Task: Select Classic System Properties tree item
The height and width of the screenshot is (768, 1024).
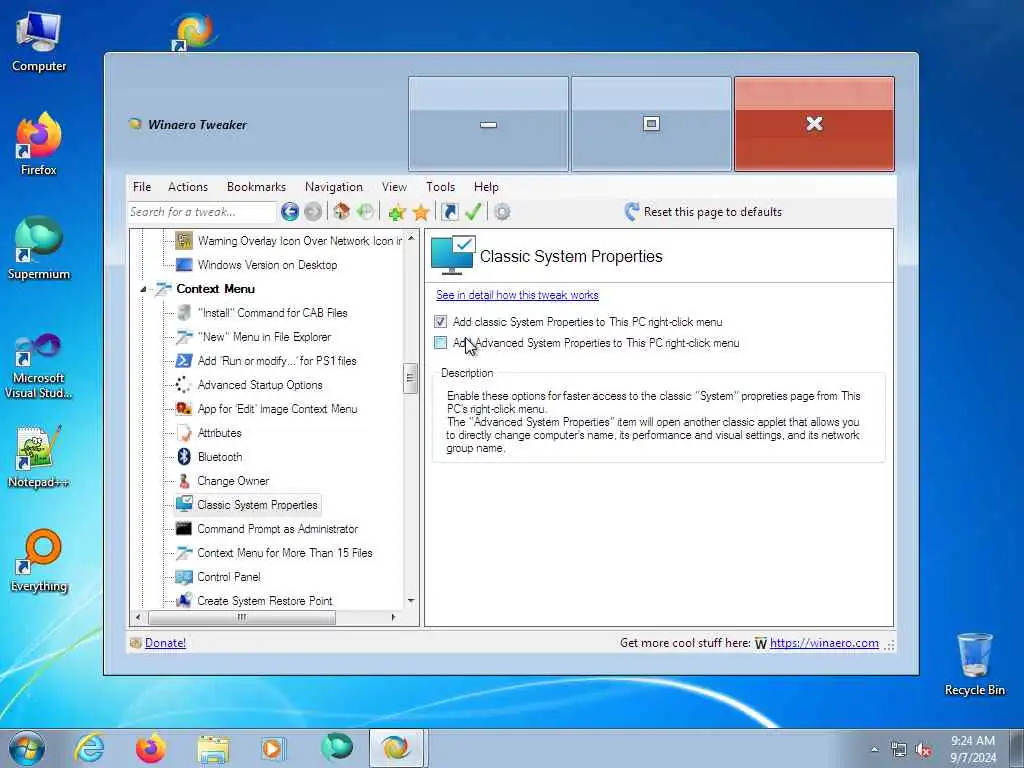Action: (257, 505)
